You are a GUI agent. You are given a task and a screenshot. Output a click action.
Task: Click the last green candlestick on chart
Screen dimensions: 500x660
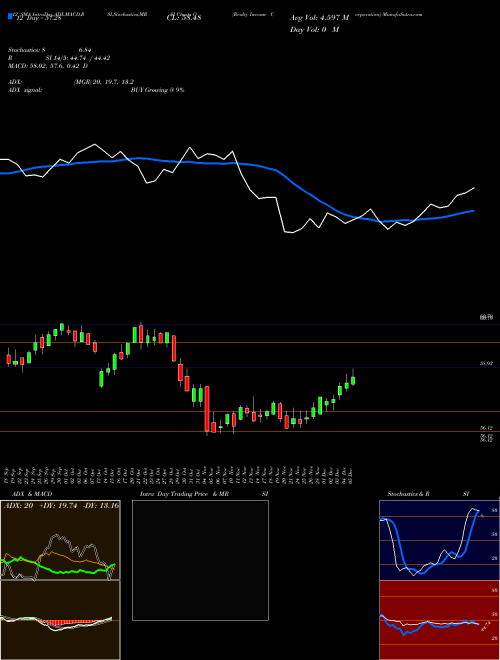click(x=353, y=380)
